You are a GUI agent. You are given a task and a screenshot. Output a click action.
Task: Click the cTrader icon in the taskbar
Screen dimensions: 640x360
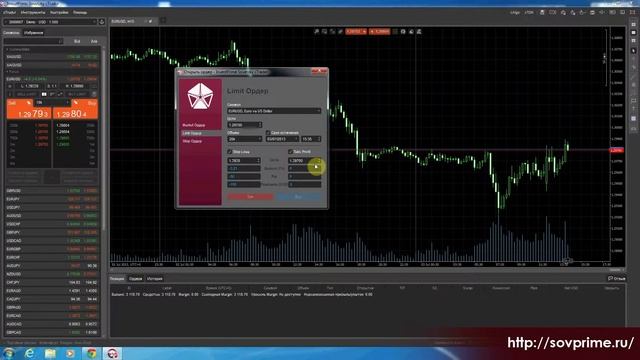click(x=112, y=353)
